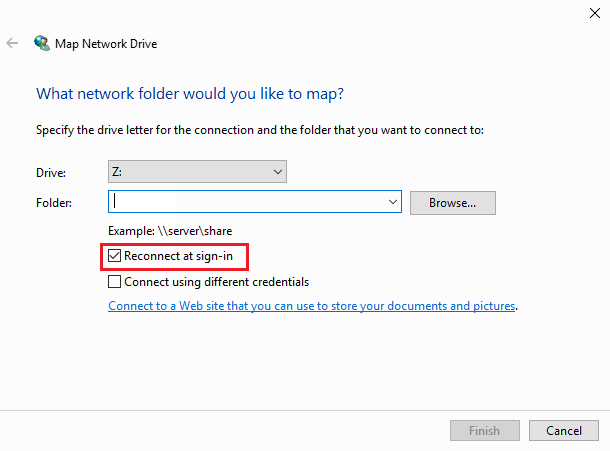Expand the Drive list chevron arrow
This screenshot has width=610, height=451.
[277, 172]
